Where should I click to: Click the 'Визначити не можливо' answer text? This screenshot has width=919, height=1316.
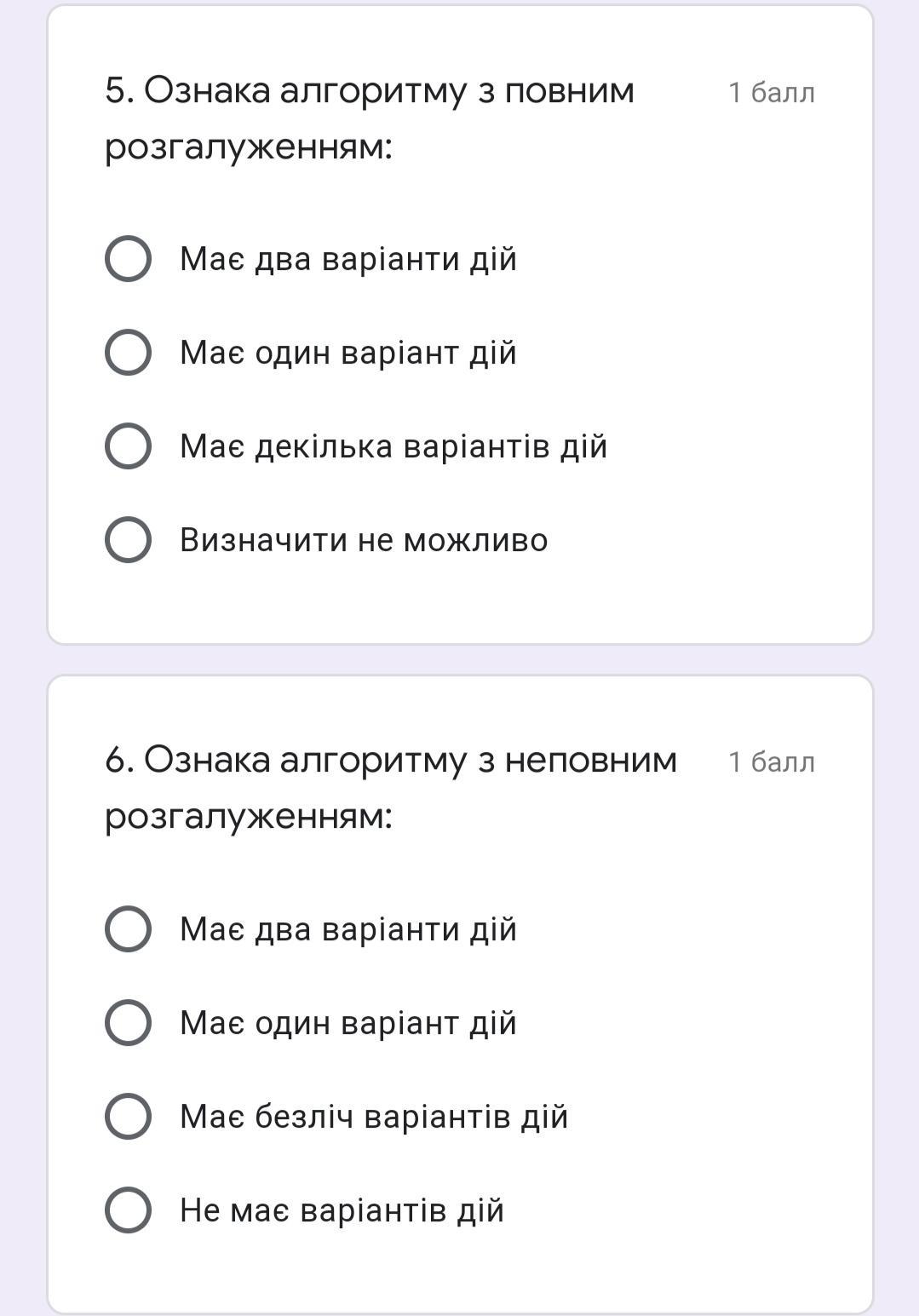(363, 540)
